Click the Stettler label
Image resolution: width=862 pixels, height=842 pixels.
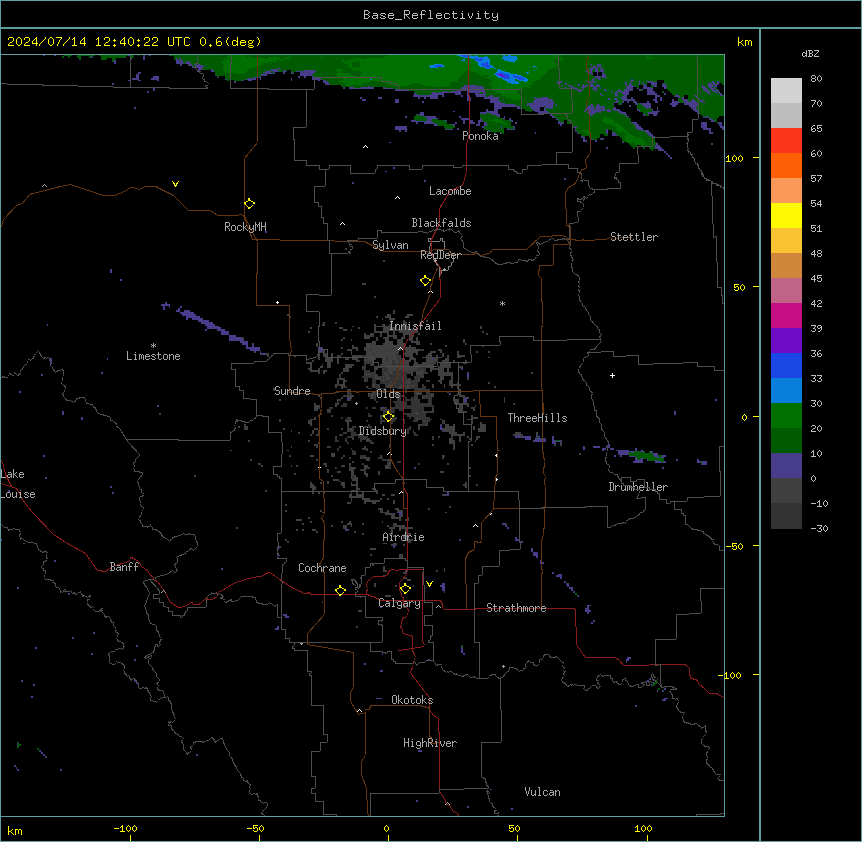pos(634,237)
